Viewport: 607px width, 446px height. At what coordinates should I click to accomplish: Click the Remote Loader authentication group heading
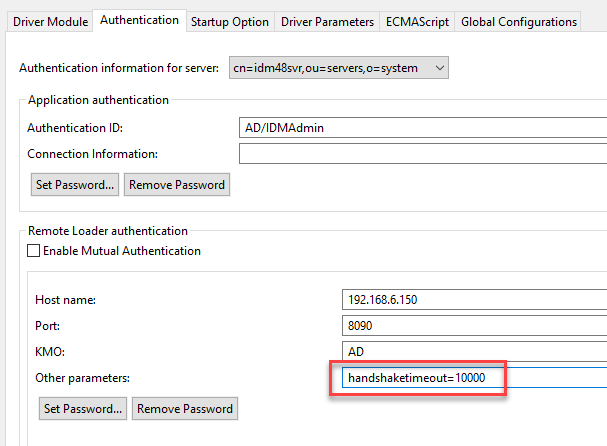coord(108,231)
